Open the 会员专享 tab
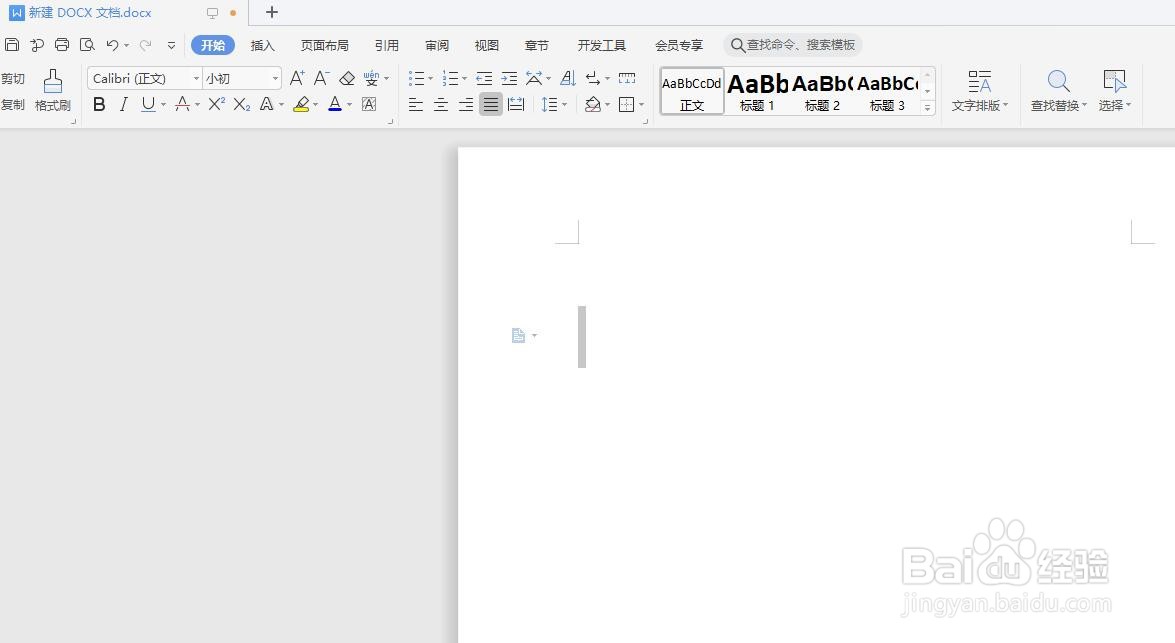 tap(679, 45)
